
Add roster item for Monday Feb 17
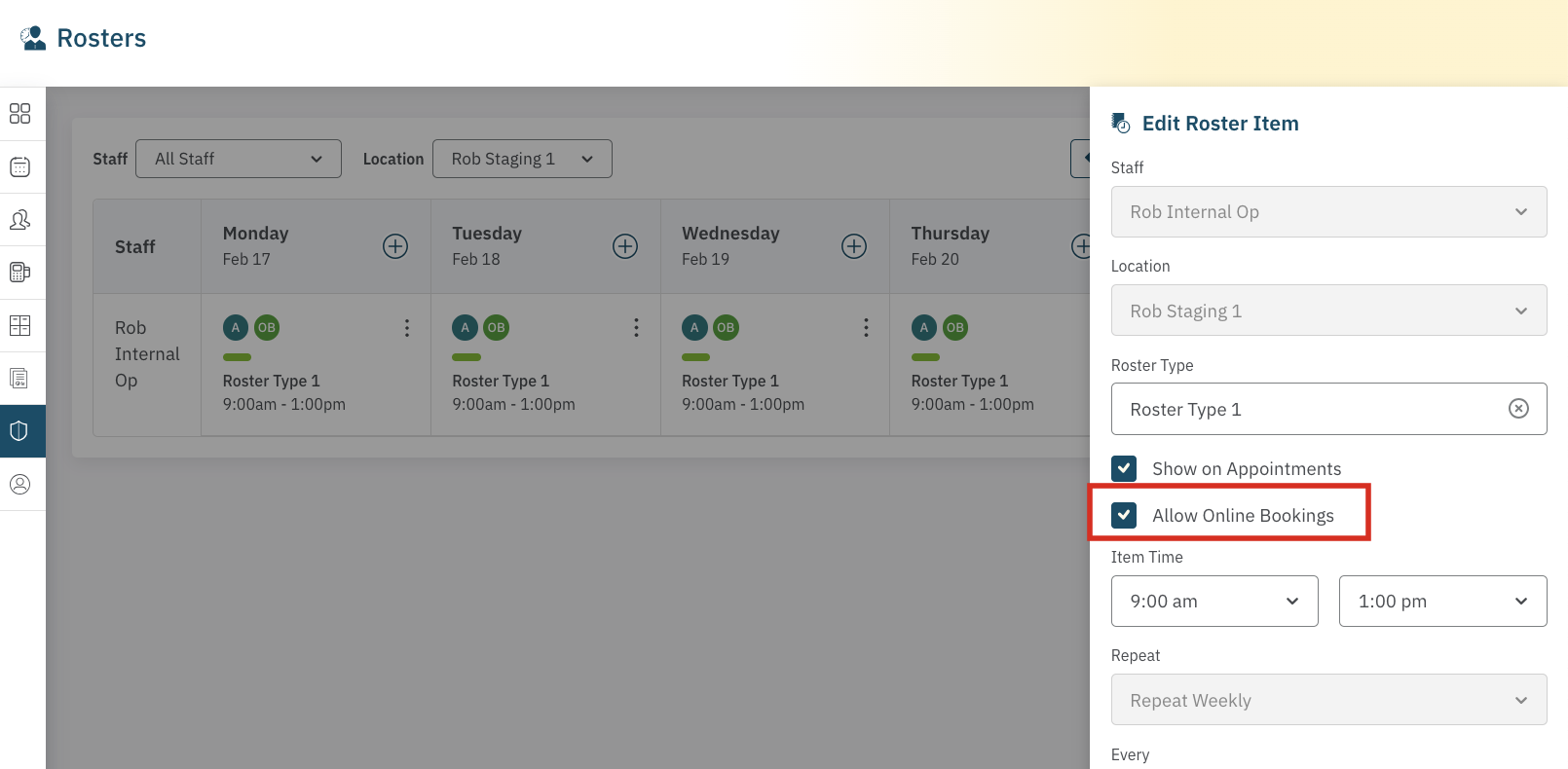pyautogui.click(x=395, y=246)
